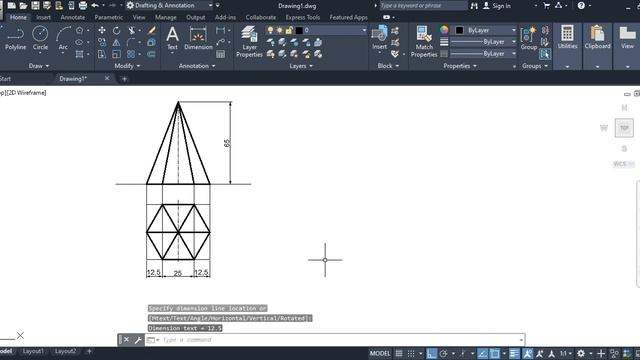Select the Move tool in Modify panel
The width and height of the screenshot is (640, 360).
102,30
